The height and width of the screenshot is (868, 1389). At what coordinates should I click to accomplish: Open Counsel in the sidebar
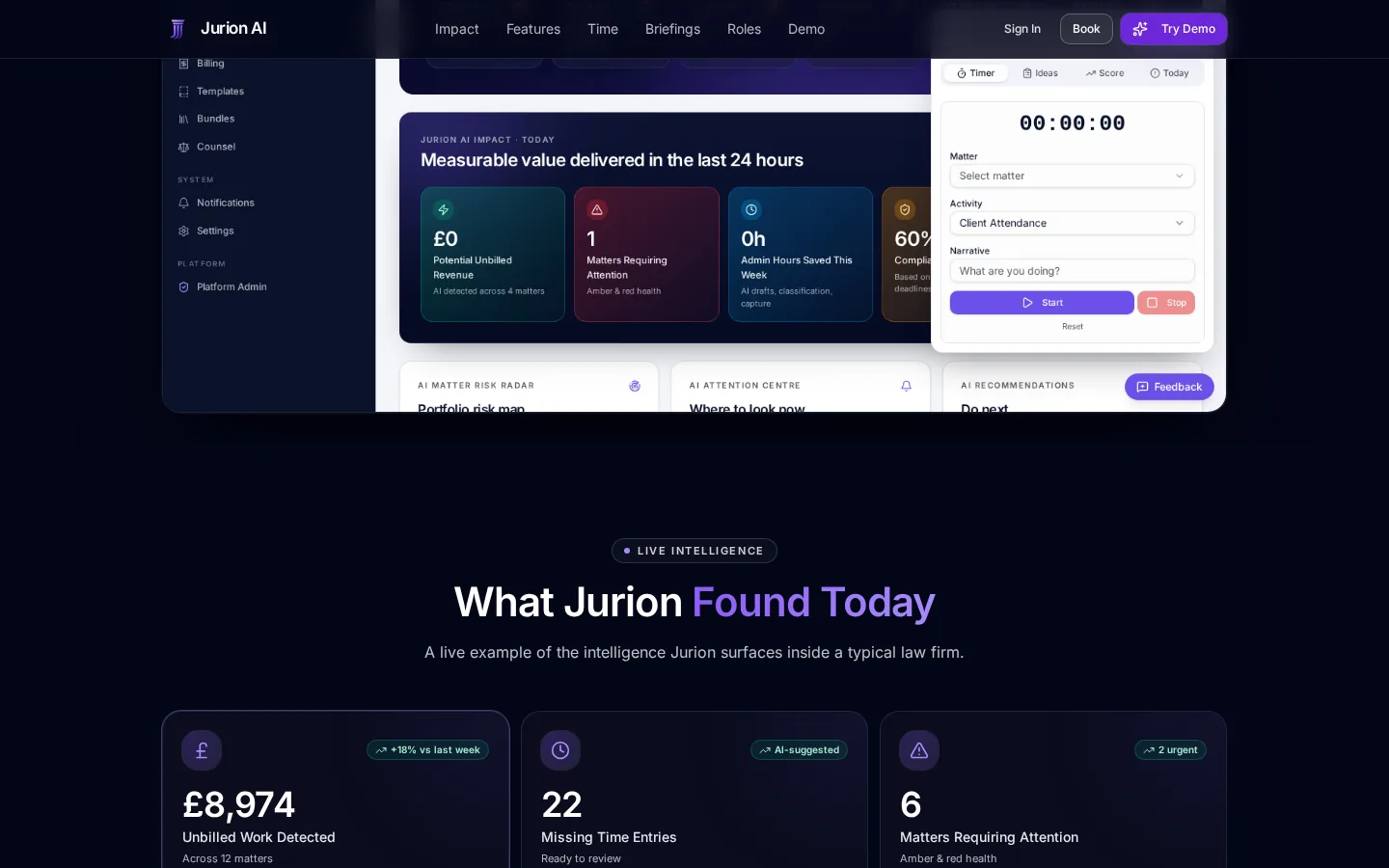coord(216,148)
